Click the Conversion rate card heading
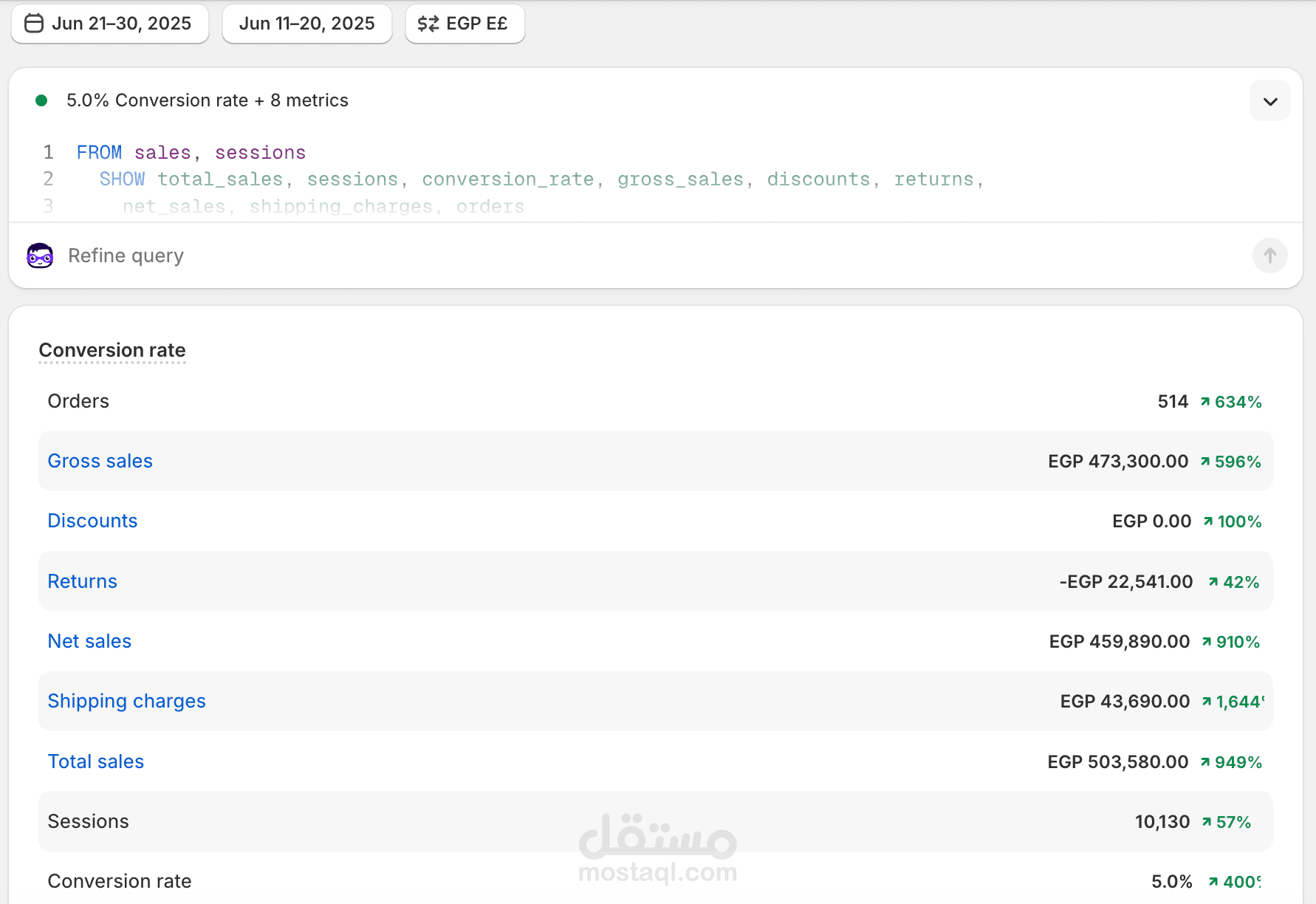Screen dimensions: 1316x904 (x=112, y=350)
